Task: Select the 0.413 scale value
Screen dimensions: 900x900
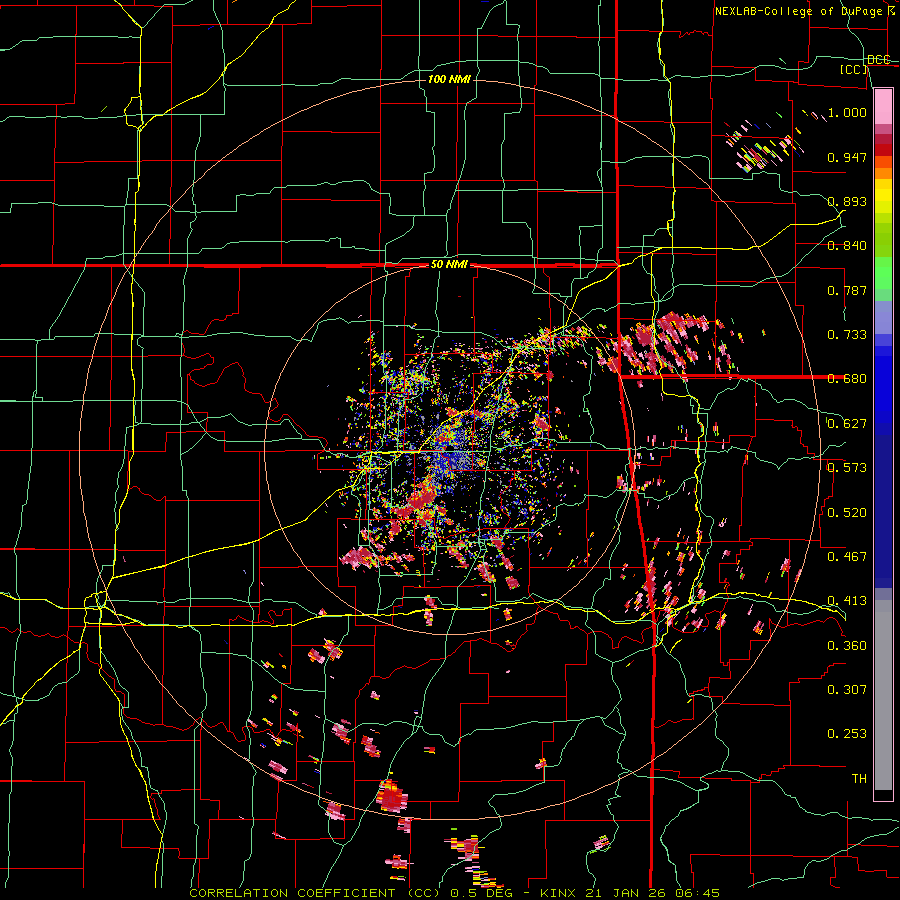Action: [x=847, y=601]
